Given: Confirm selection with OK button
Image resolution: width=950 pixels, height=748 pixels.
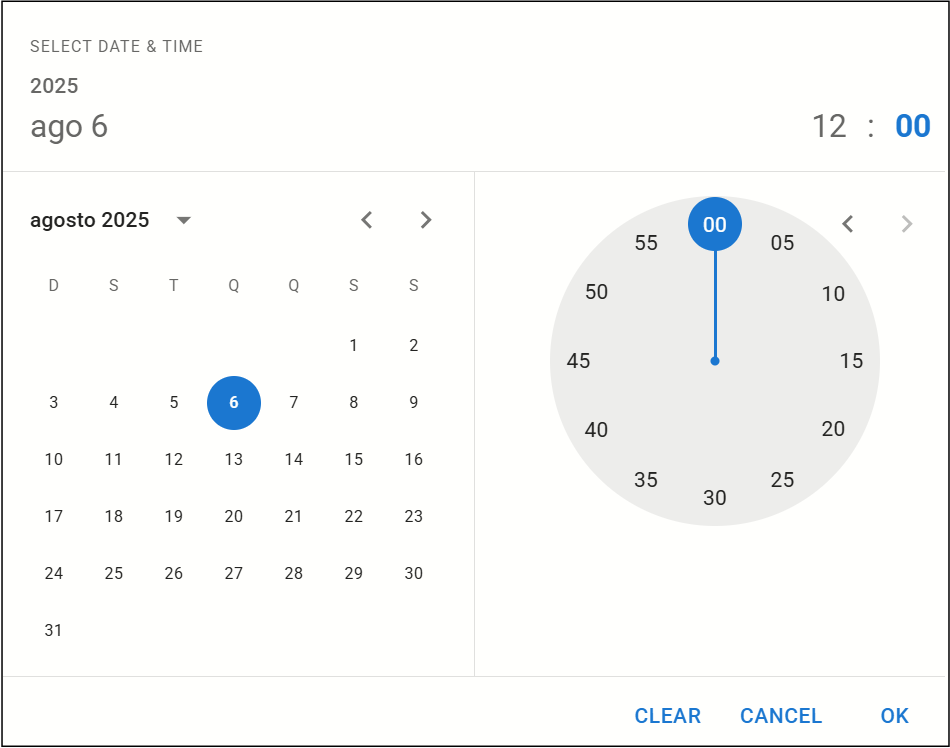Looking at the screenshot, I should point(894,716).
